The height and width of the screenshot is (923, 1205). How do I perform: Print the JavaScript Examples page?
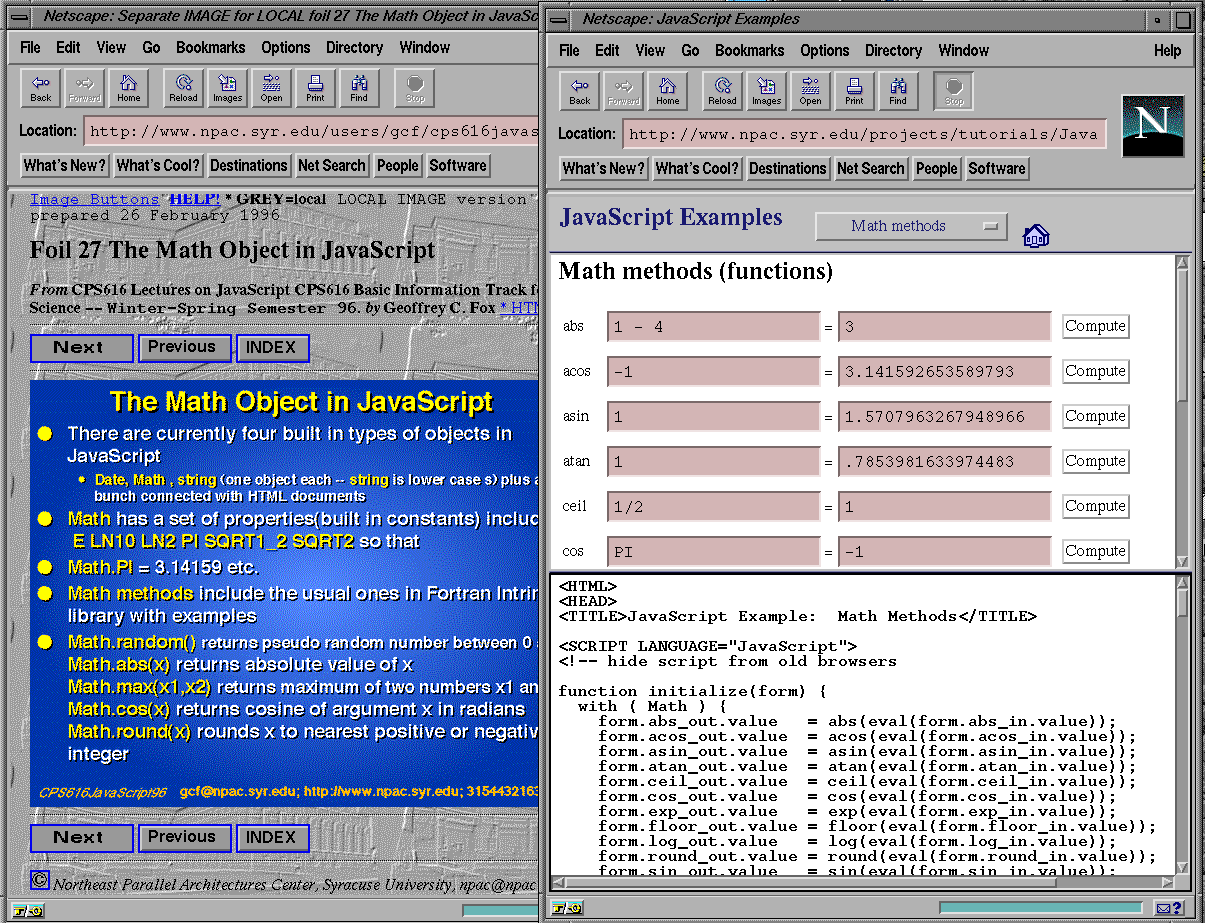point(854,91)
